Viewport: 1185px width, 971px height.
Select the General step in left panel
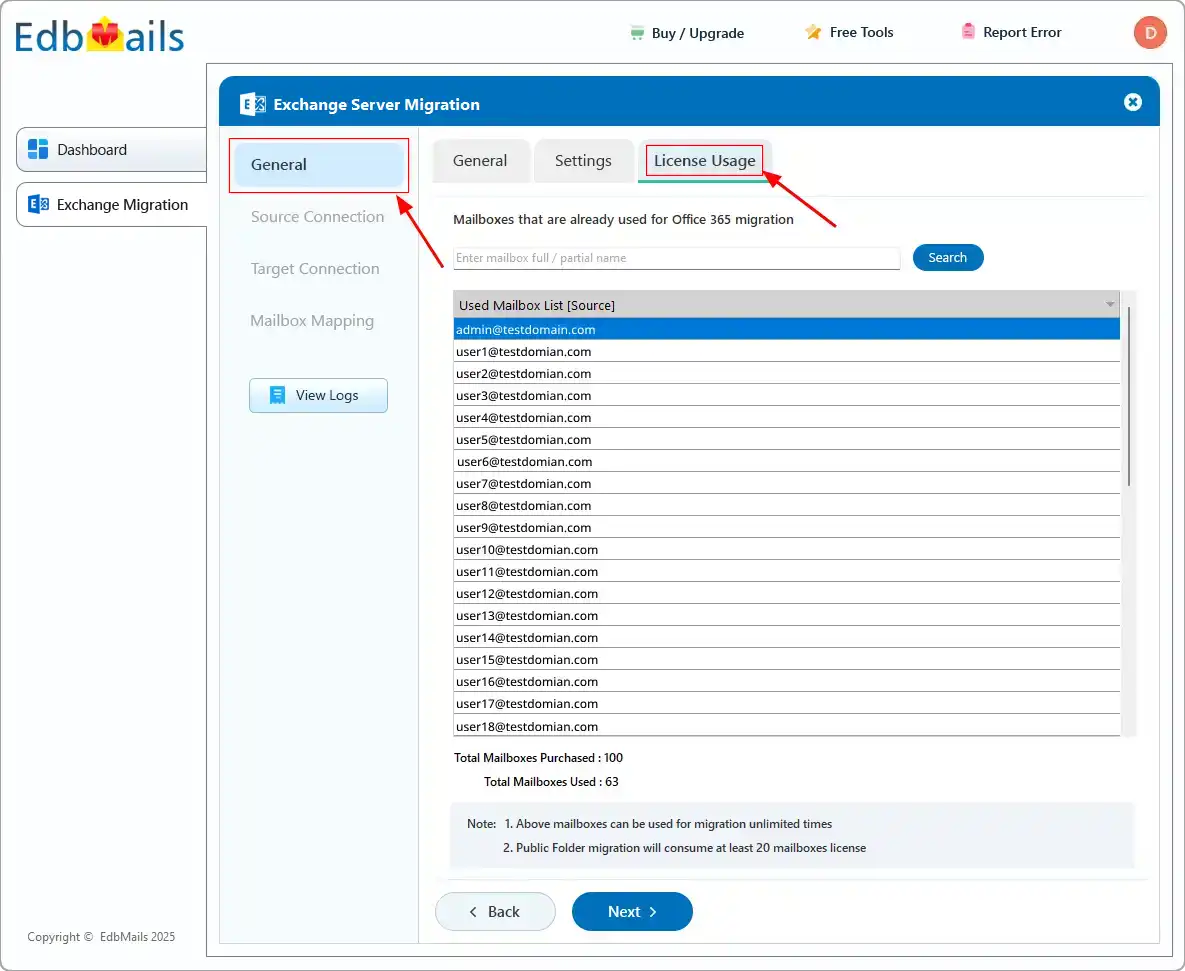(x=318, y=165)
